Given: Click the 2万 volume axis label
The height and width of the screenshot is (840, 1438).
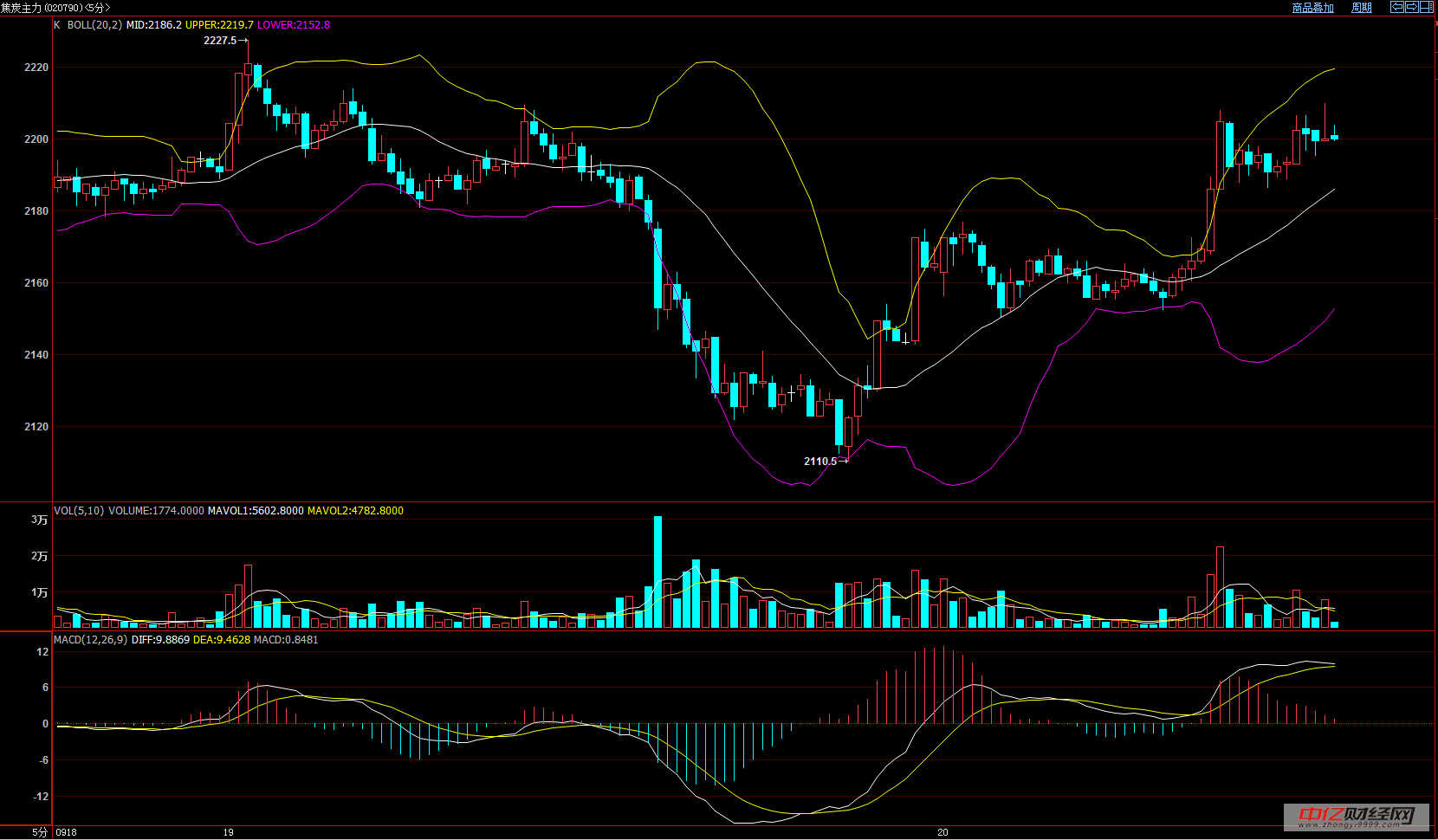Looking at the screenshot, I should (x=40, y=556).
